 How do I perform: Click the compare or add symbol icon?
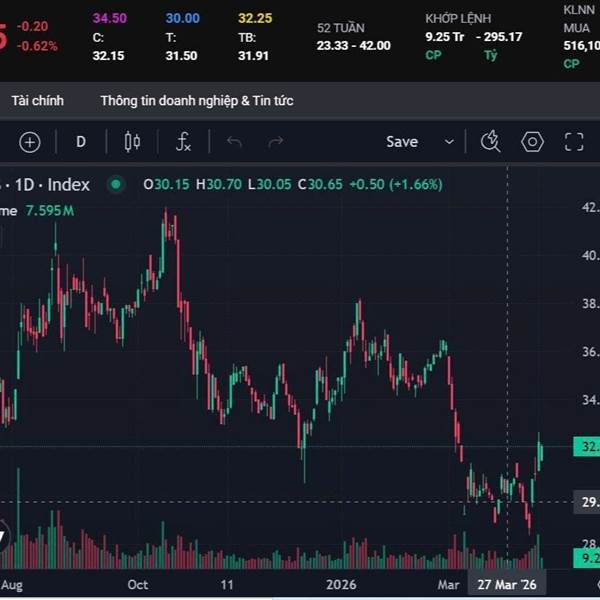(x=30, y=142)
